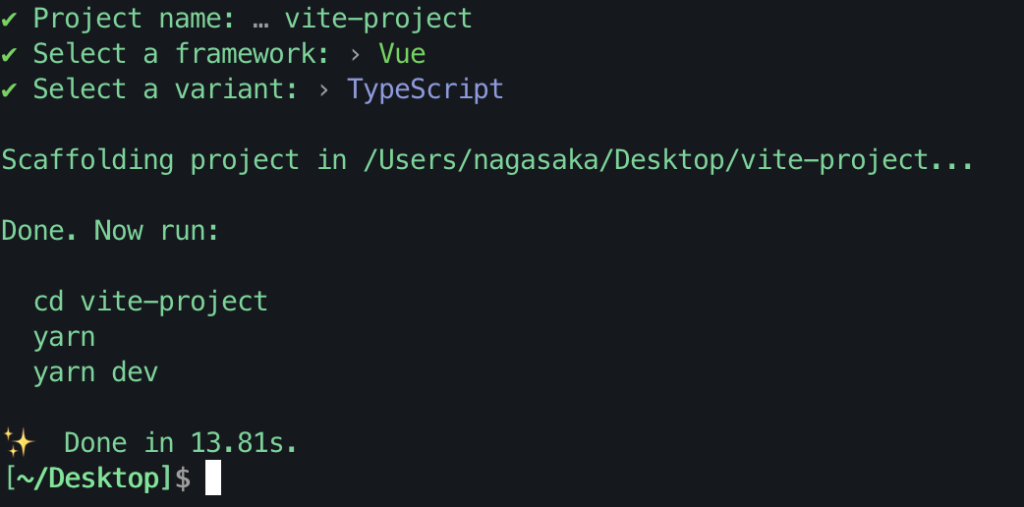Click the 'Done in 13.81s.' text
The width and height of the screenshot is (1024, 507).
click(180, 443)
